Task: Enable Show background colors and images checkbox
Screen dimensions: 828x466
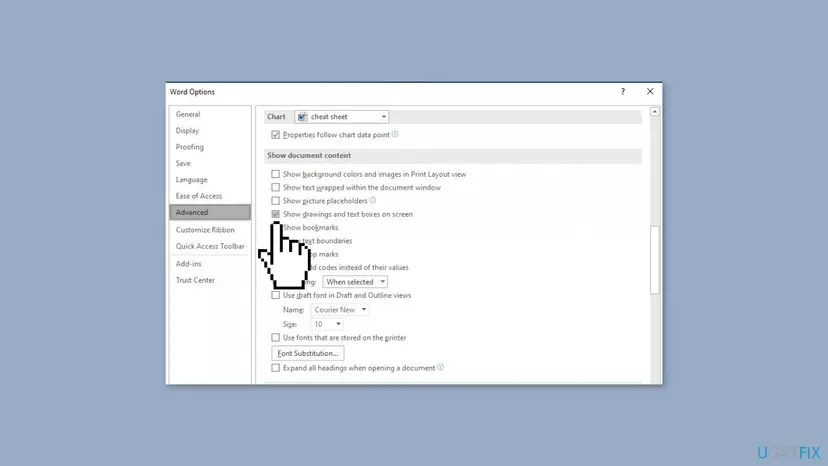Action: coord(276,174)
